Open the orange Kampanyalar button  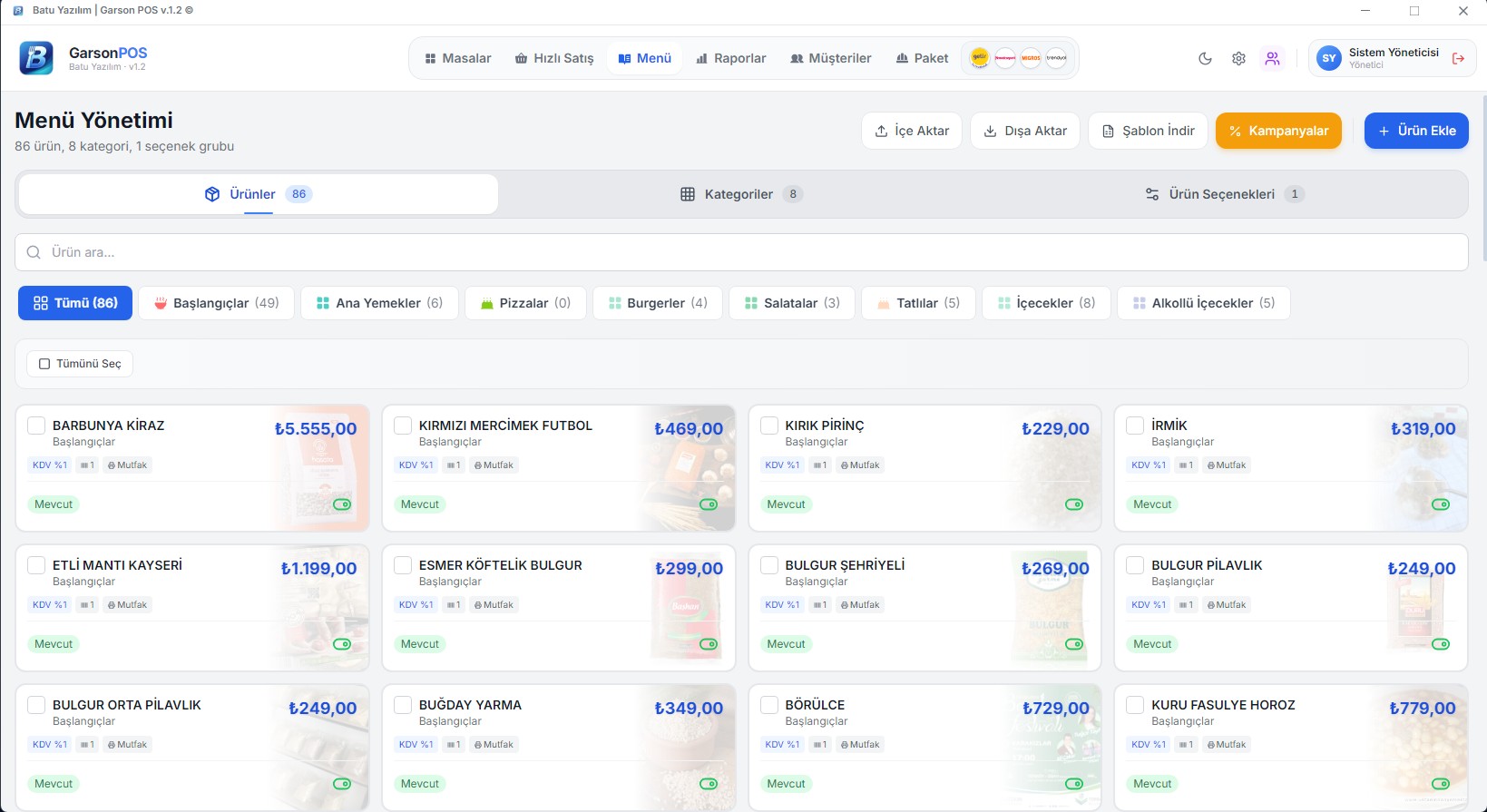tap(1278, 131)
